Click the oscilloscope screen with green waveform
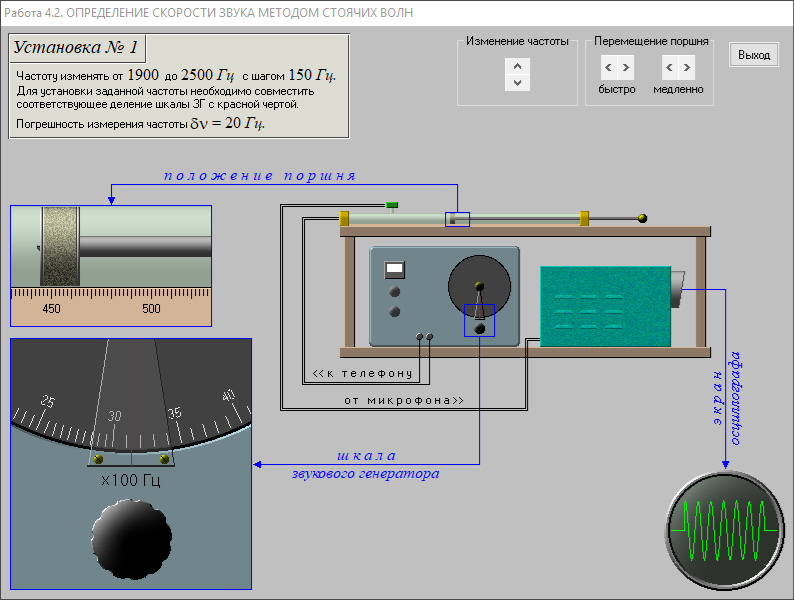The width and height of the screenshot is (794, 600). pyautogui.click(x=725, y=524)
